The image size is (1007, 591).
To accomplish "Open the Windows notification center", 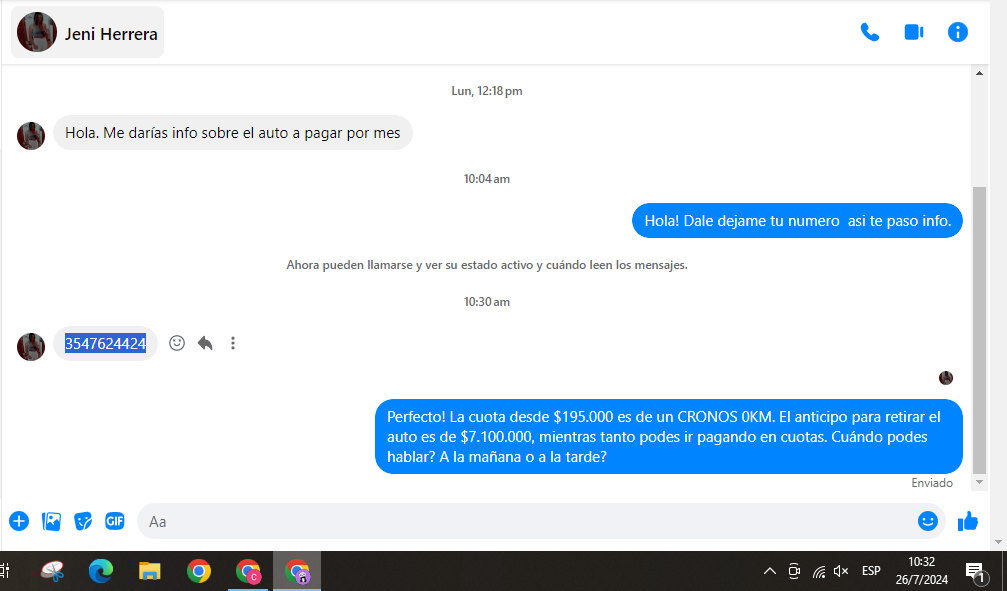I will pyautogui.click(x=975, y=571).
